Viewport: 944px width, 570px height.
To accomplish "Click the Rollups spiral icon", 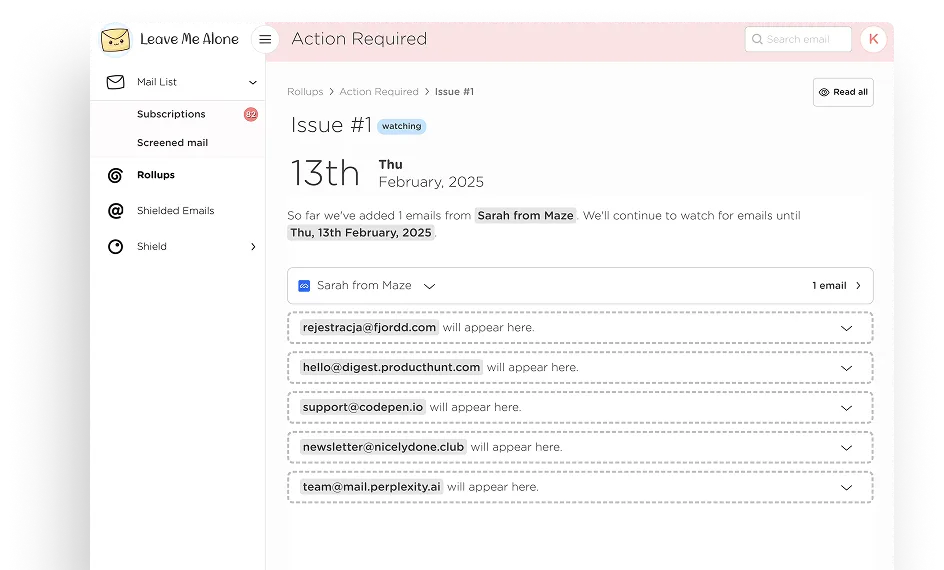I will click(116, 175).
